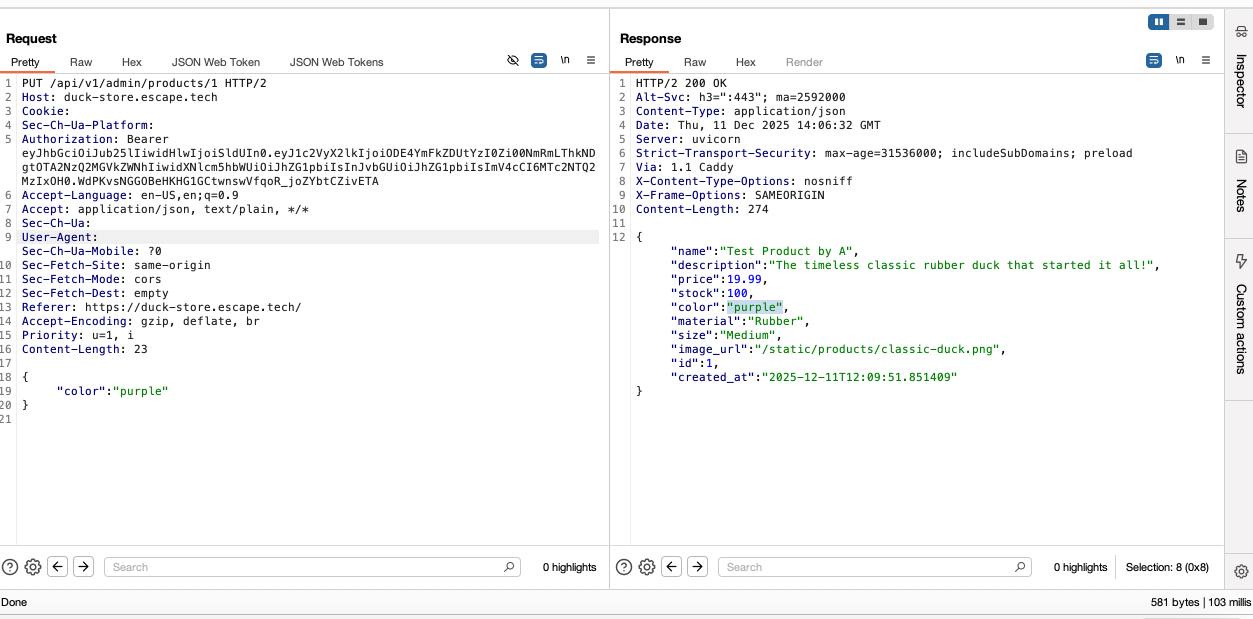This screenshot has height=619, width=1253.
Task: Switch to the Hex tab in the Response pane
Action: point(745,62)
